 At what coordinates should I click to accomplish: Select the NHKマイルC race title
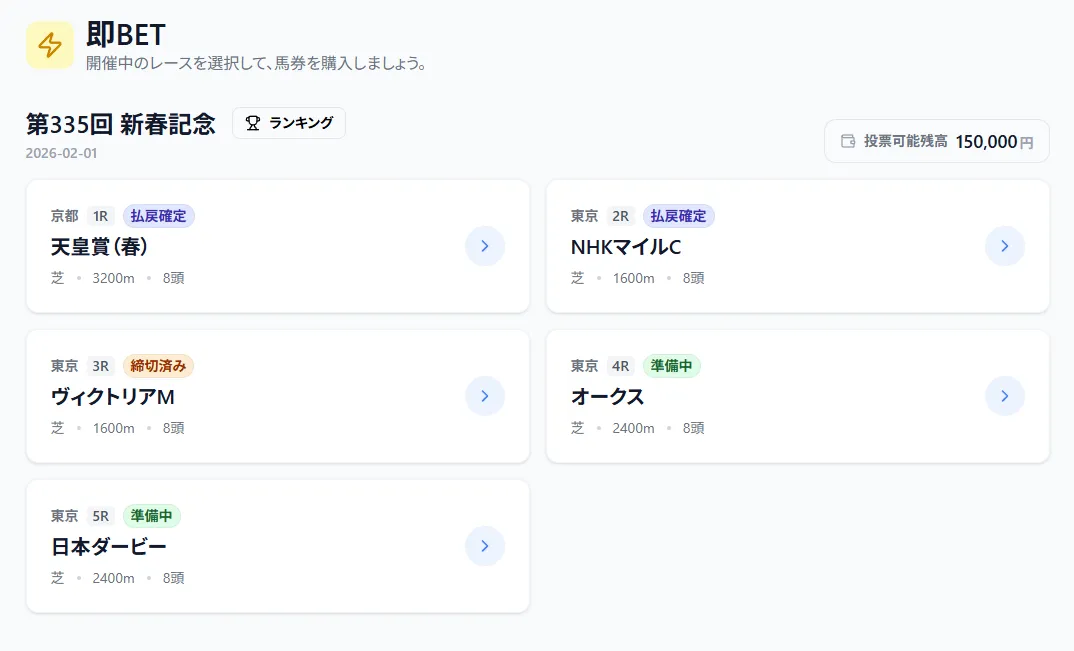click(x=625, y=246)
